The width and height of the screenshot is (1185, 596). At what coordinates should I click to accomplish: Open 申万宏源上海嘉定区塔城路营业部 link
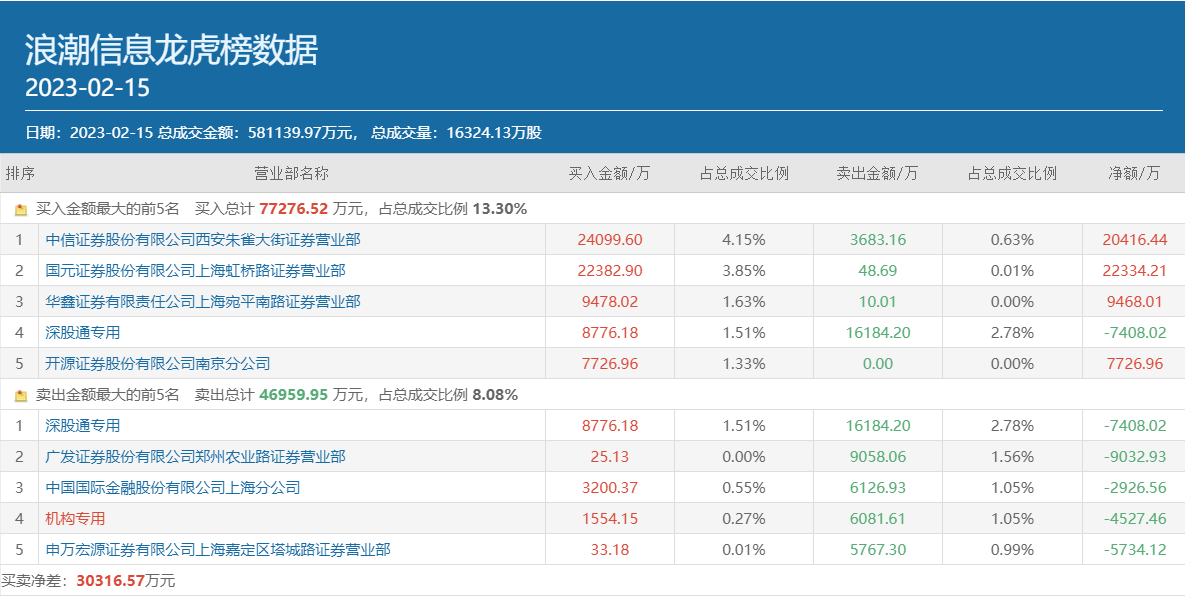click(218, 549)
